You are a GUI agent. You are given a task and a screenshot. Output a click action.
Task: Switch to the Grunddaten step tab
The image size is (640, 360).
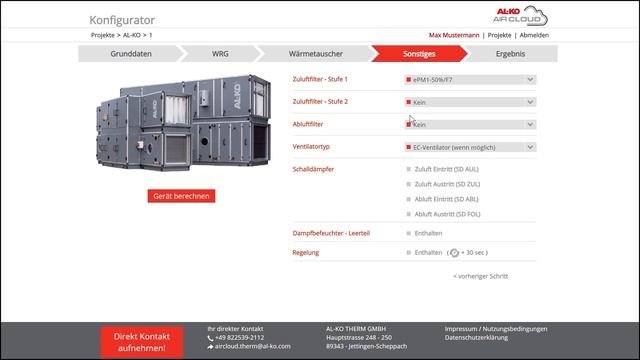click(x=131, y=54)
